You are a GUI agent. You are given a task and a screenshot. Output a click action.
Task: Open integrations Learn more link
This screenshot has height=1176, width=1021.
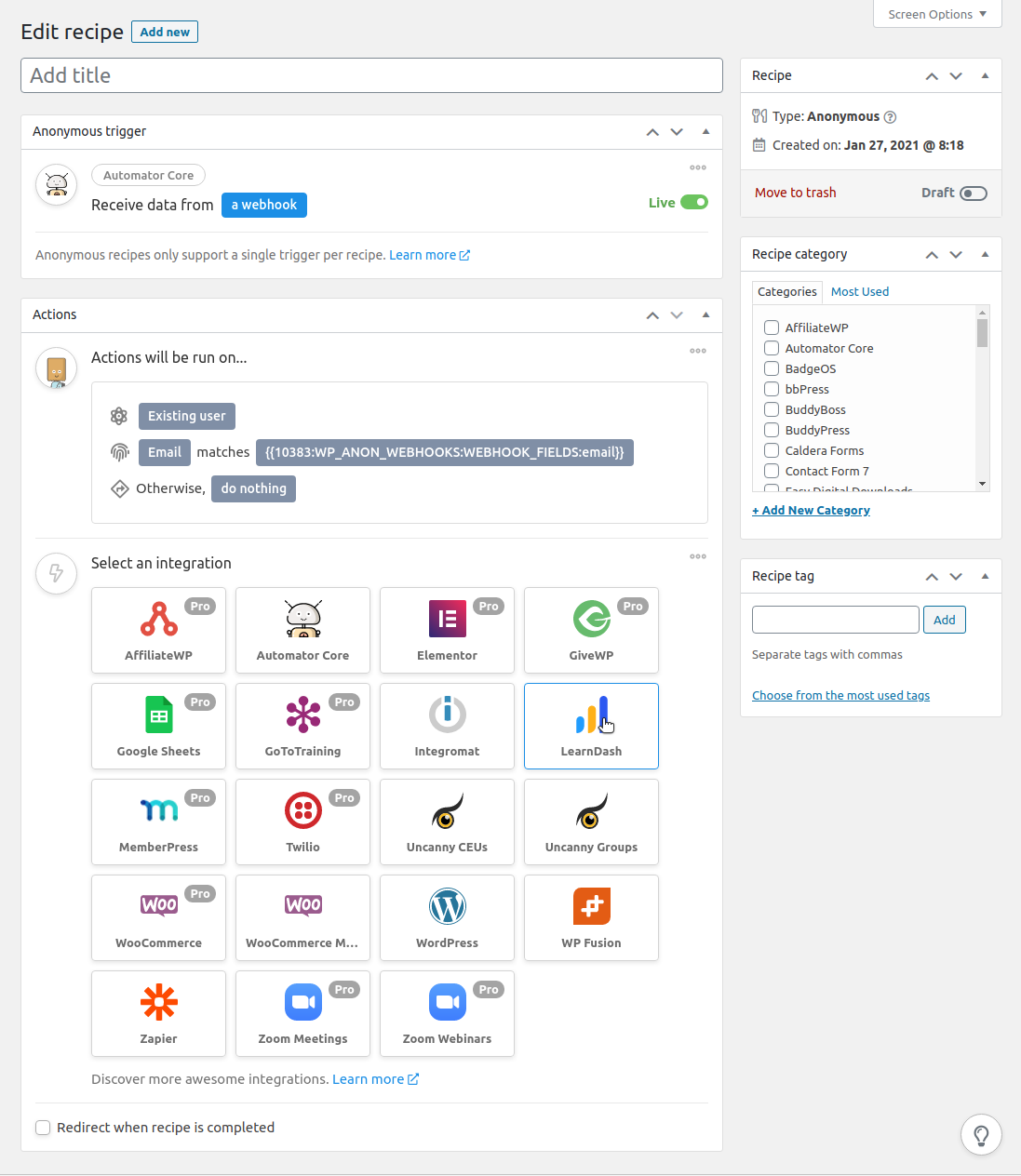375,1079
